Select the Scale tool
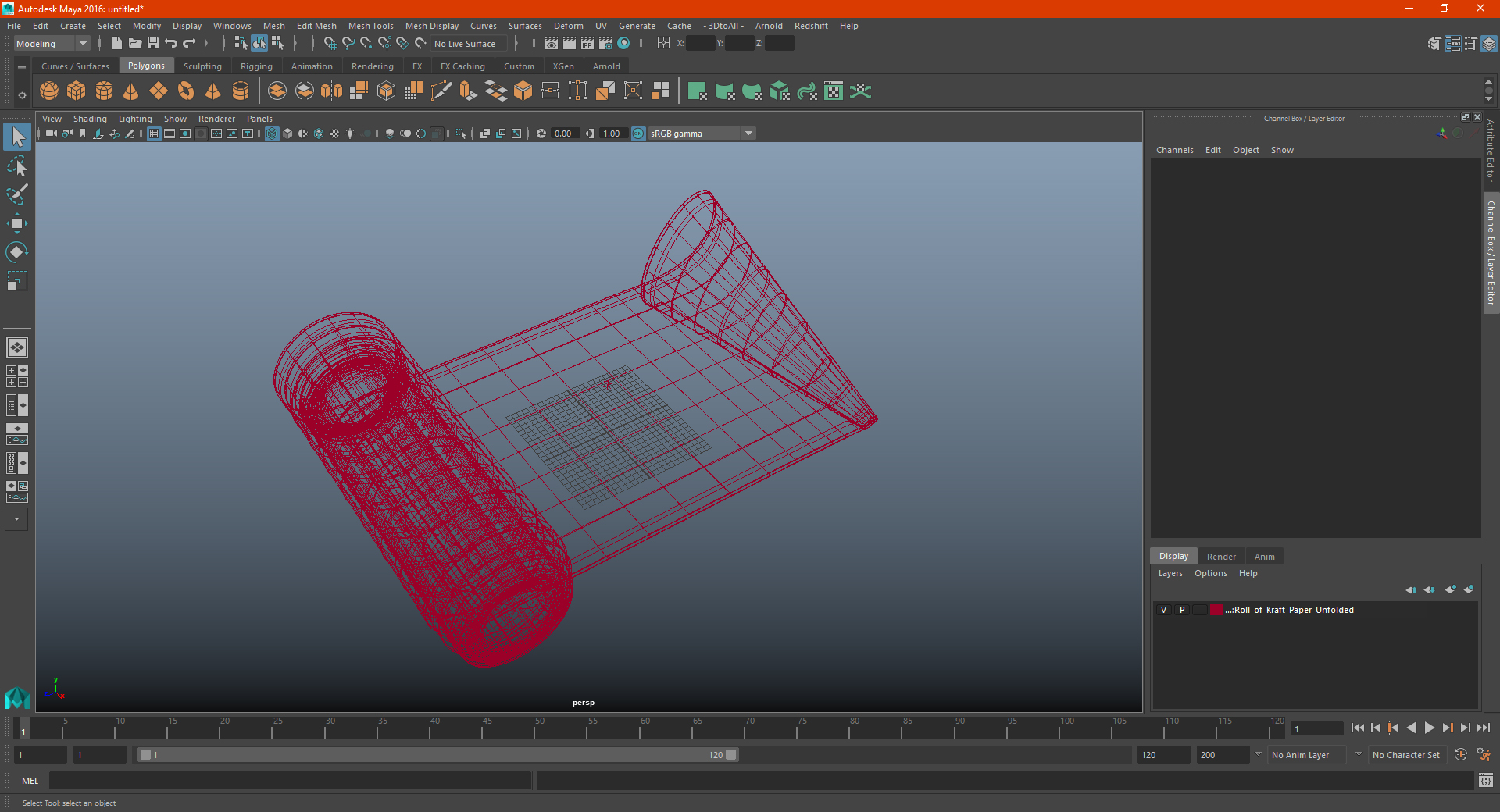Image resolution: width=1500 pixels, height=812 pixels. click(17, 281)
